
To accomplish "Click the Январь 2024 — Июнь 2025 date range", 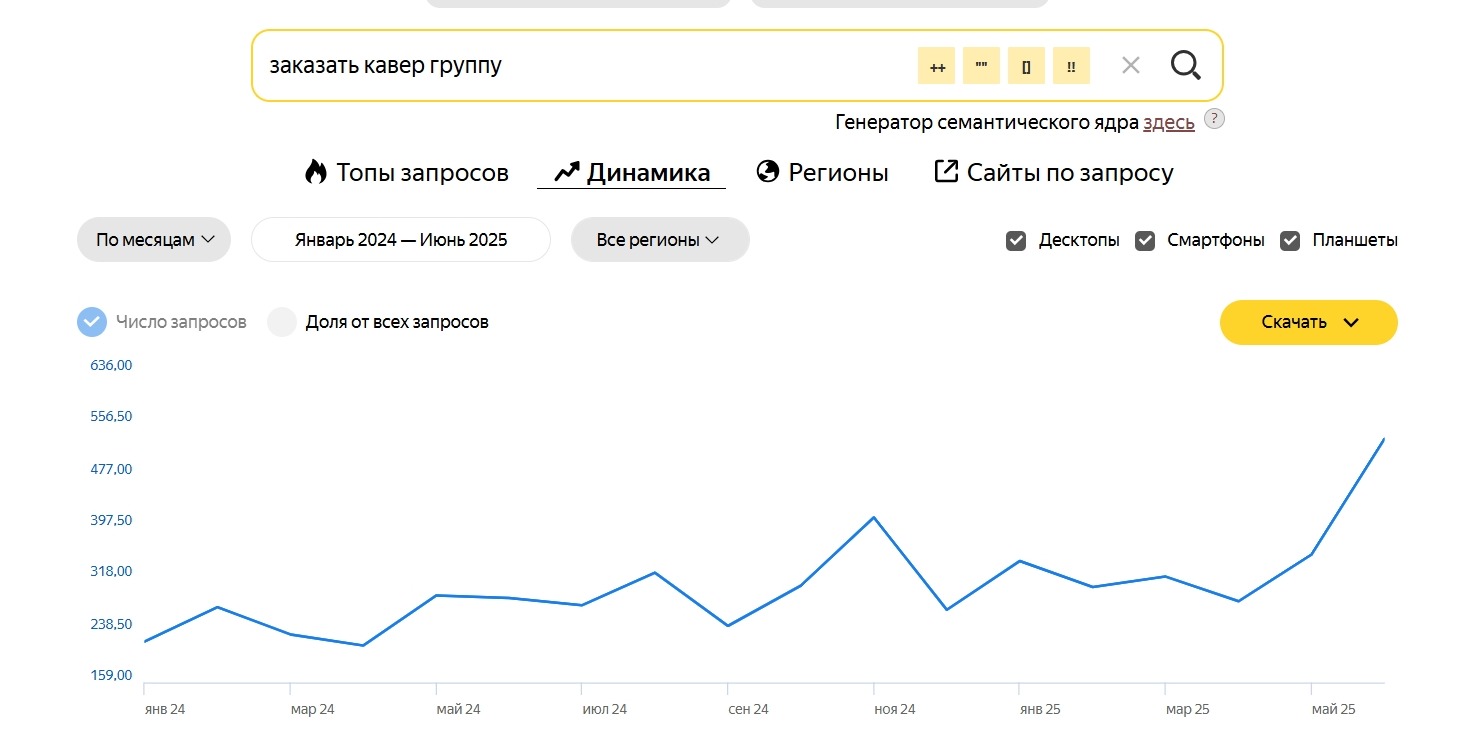I will point(401,240).
